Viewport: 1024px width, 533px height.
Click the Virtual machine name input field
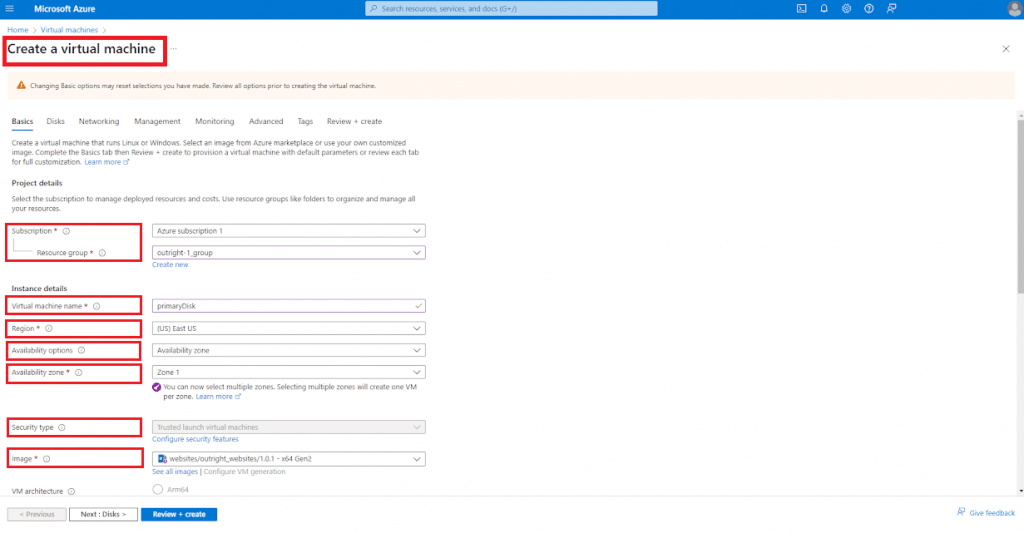coord(289,306)
